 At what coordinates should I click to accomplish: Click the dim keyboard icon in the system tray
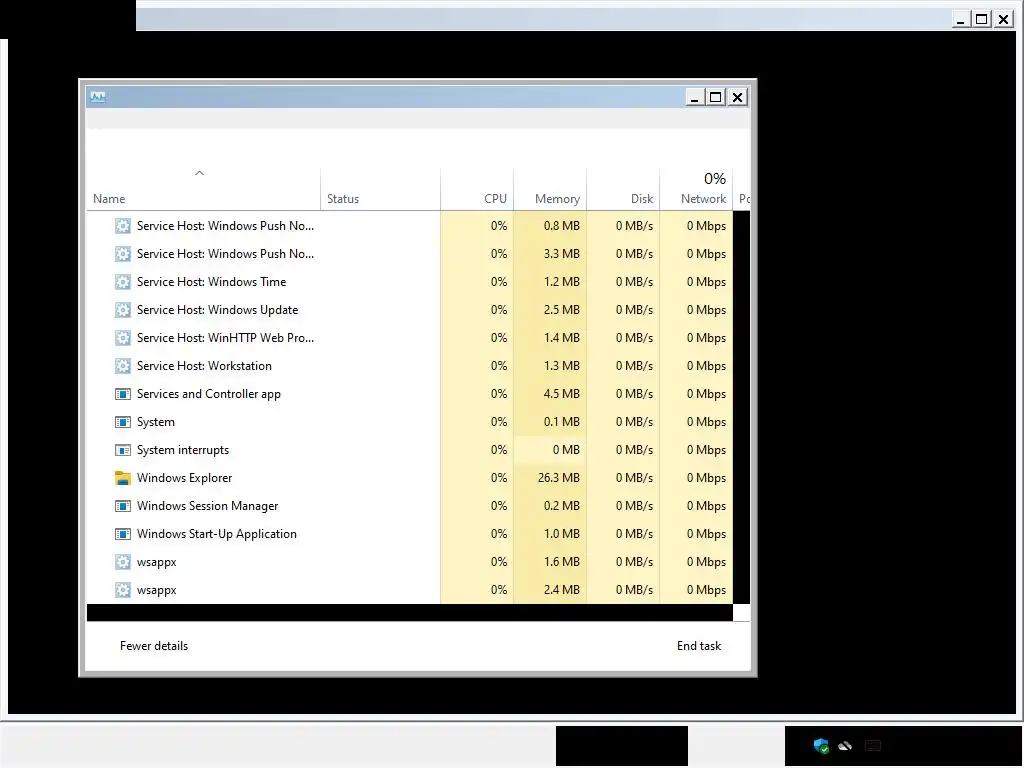tap(873, 745)
